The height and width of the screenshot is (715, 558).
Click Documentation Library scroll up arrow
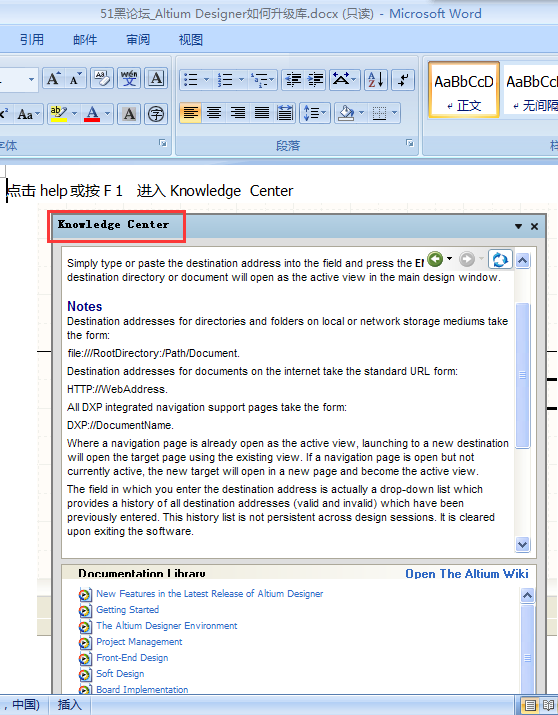pos(527,595)
